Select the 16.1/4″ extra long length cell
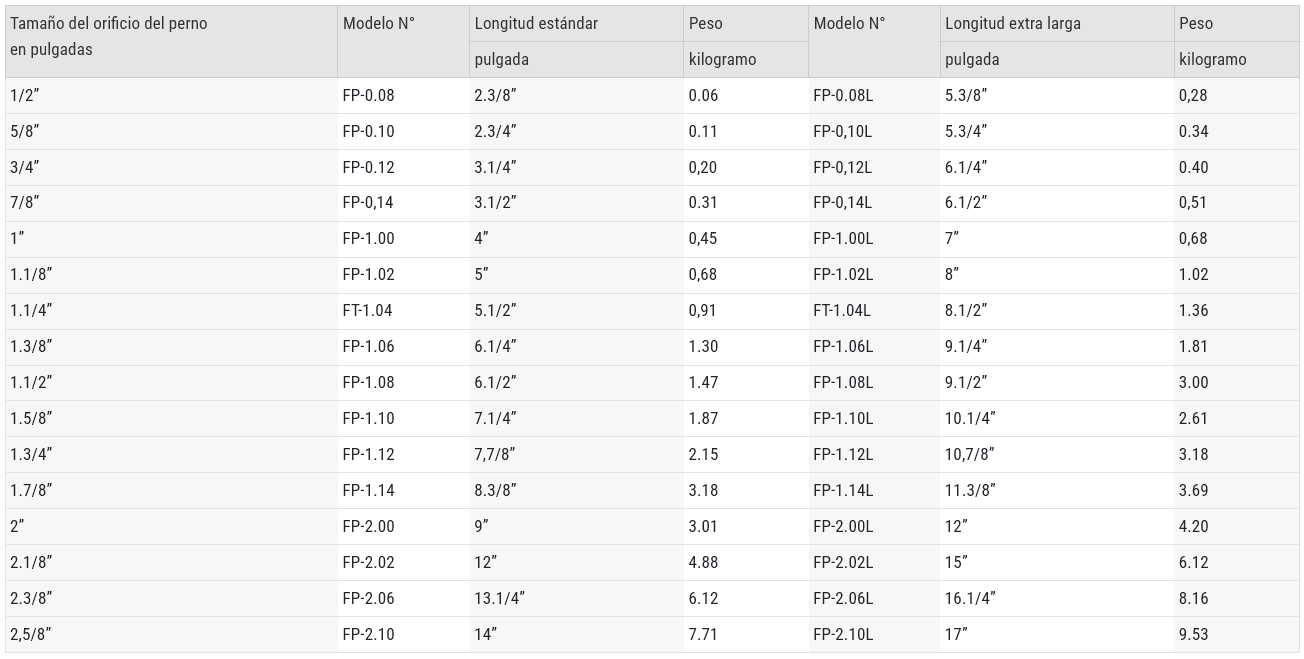This screenshot has height=659, width=1304. [1056, 598]
